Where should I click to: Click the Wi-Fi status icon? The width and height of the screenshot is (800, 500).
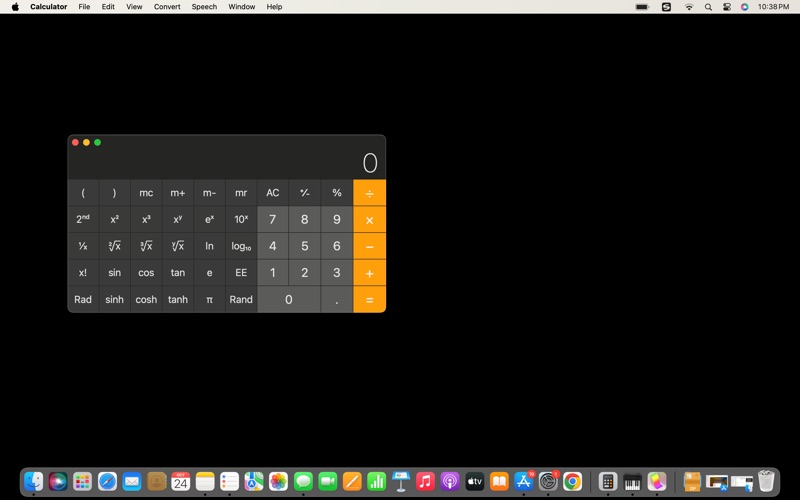689,7
